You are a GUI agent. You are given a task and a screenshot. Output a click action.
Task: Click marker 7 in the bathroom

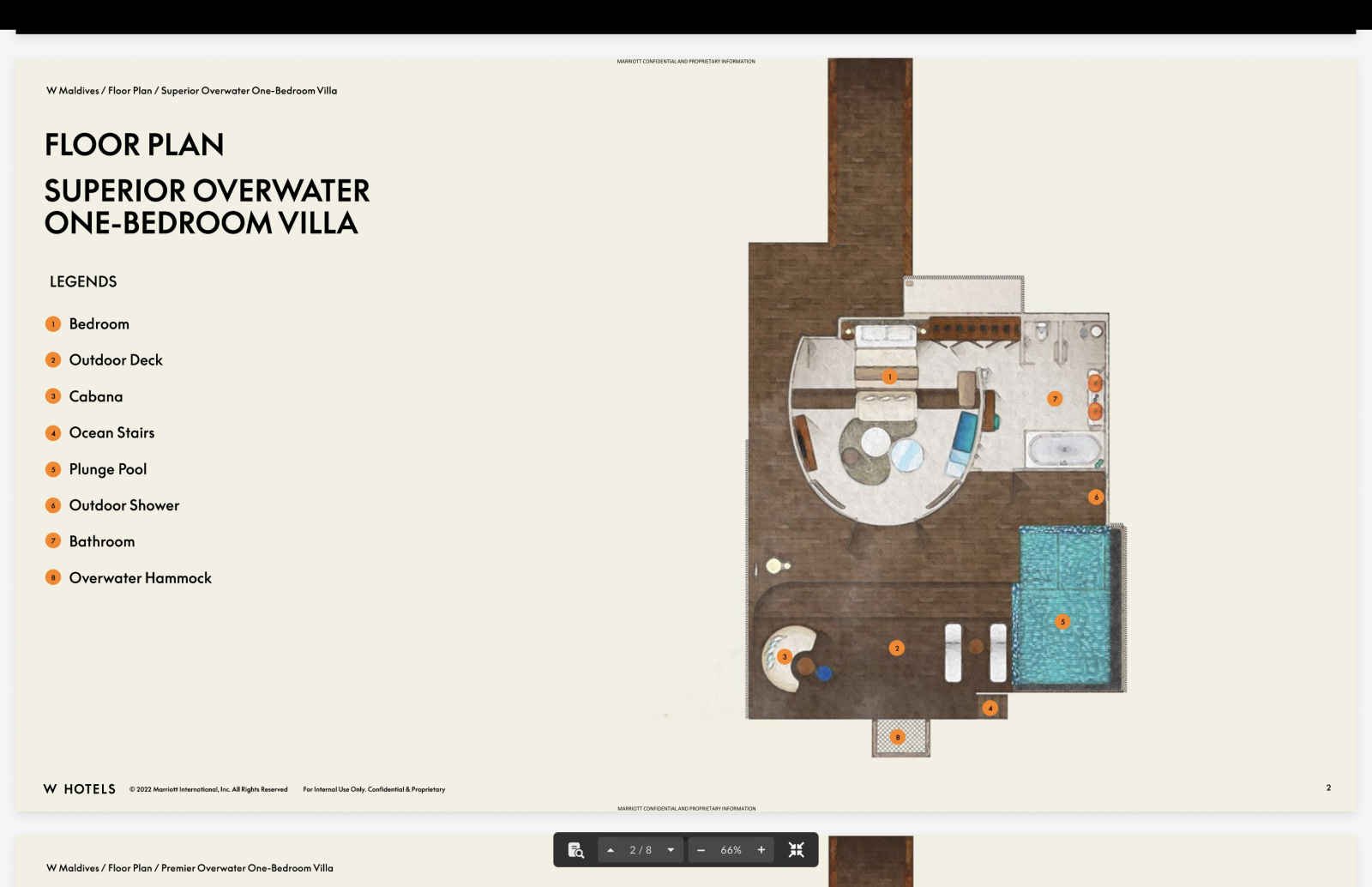coord(1055,398)
